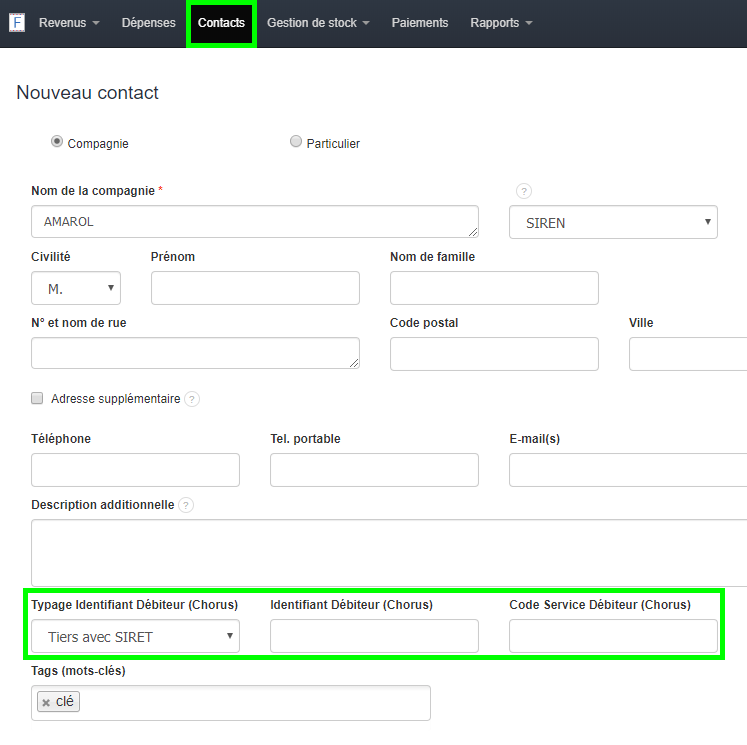747x745 pixels.
Task: Go to the Dépenses page
Action: (148, 23)
